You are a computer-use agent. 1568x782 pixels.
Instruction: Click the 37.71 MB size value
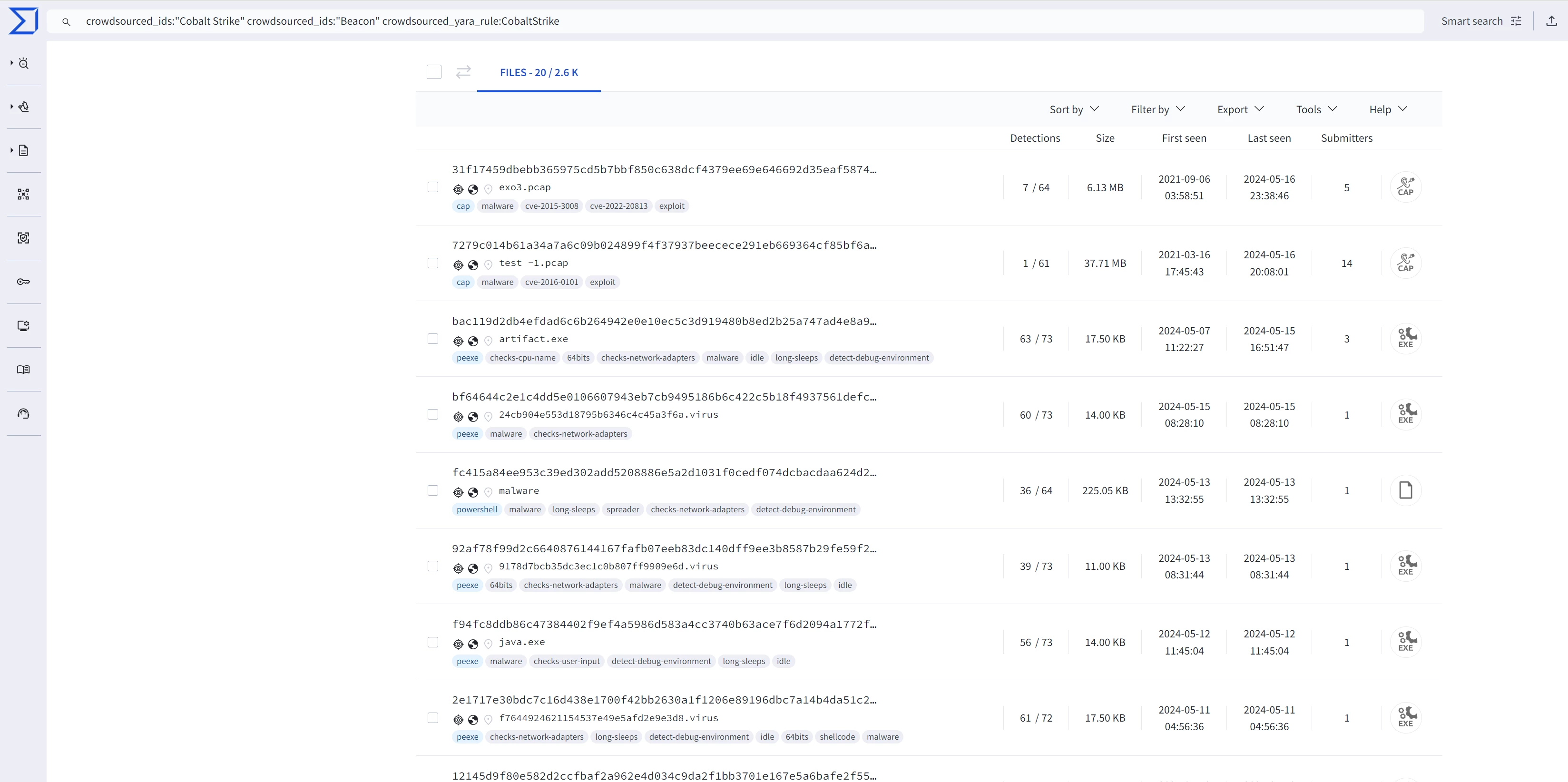[1105, 263]
